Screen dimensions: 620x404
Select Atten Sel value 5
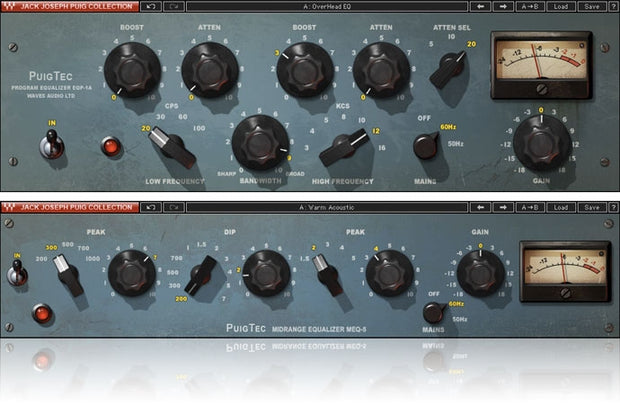click(431, 44)
